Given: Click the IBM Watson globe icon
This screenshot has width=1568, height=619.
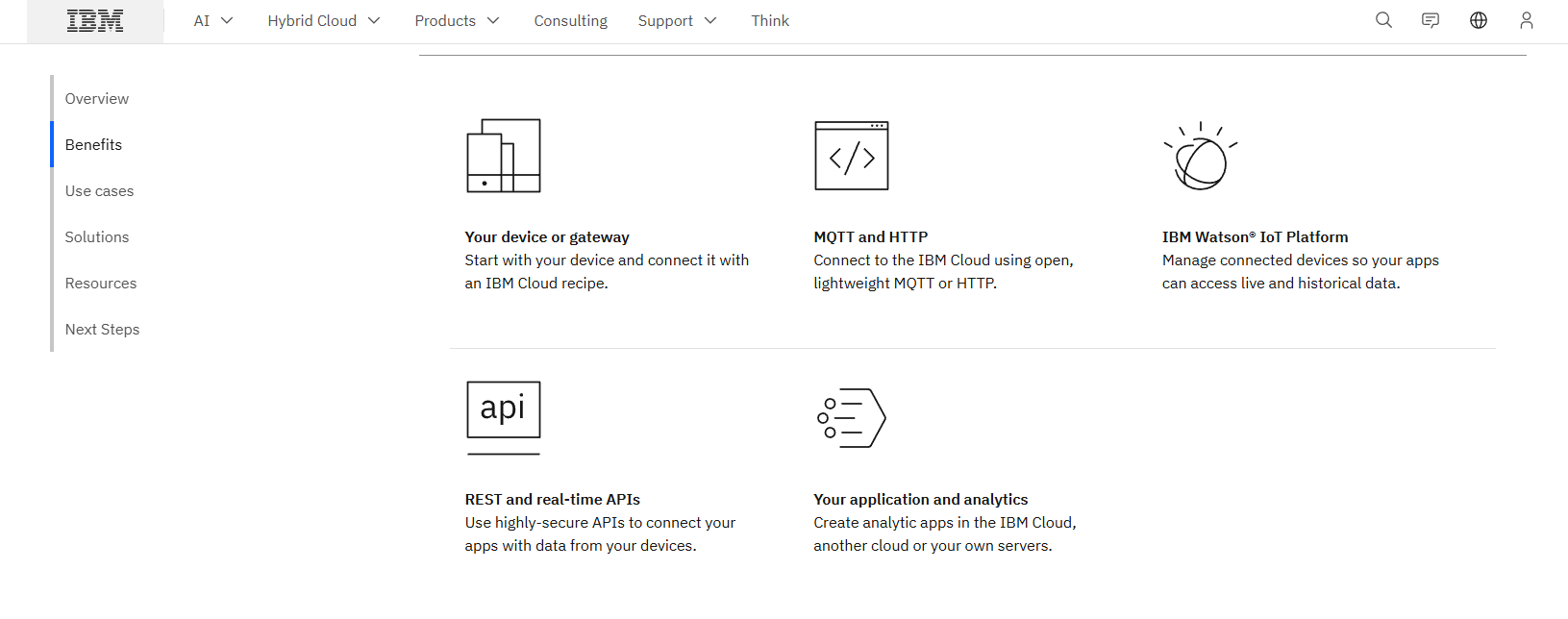Looking at the screenshot, I should (1201, 156).
